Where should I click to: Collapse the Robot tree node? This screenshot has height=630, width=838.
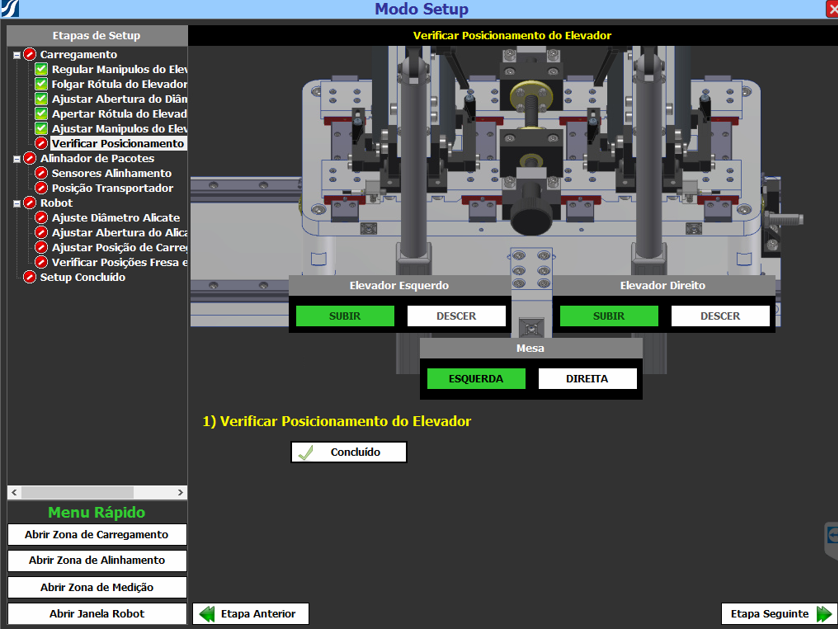[x=17, y=203]
